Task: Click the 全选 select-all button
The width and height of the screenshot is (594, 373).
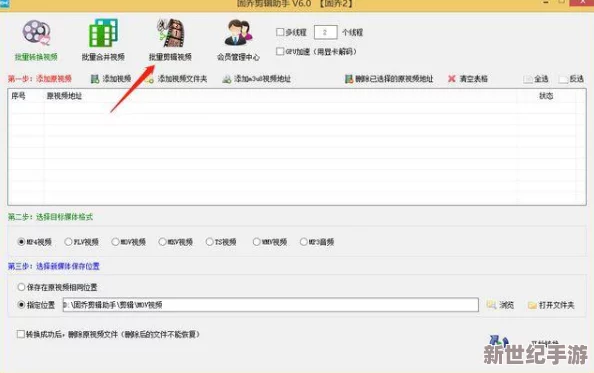Action: (x=536, y=79)
